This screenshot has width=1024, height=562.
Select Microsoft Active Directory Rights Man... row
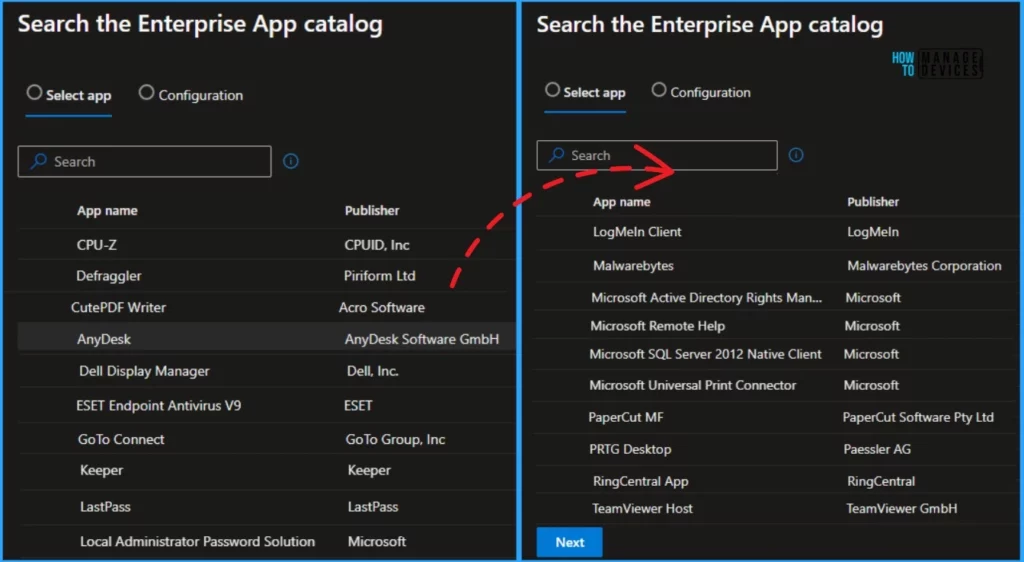coord(775,298)
